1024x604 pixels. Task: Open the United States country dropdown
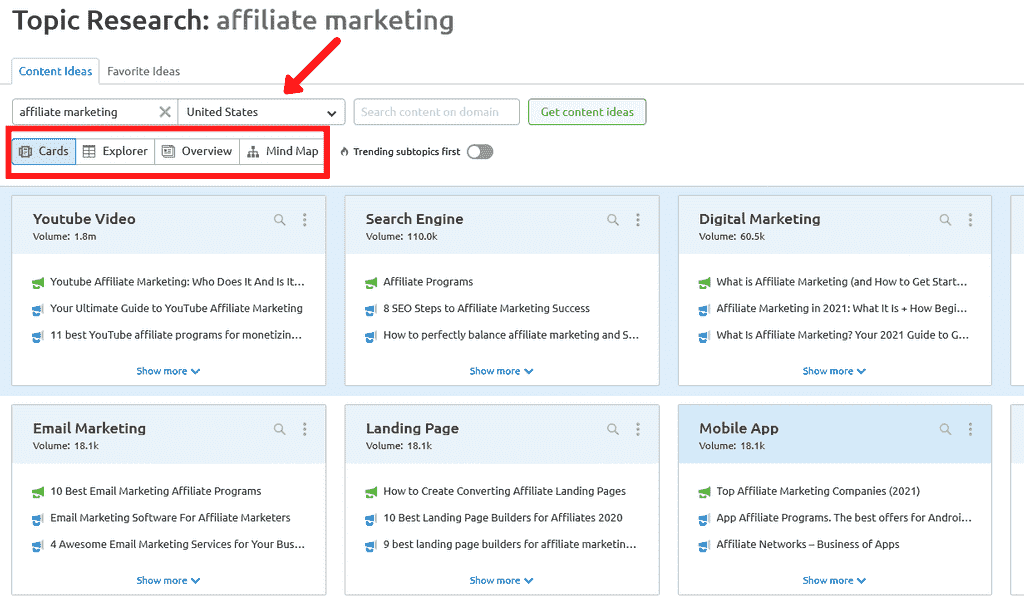click(261, 112)
